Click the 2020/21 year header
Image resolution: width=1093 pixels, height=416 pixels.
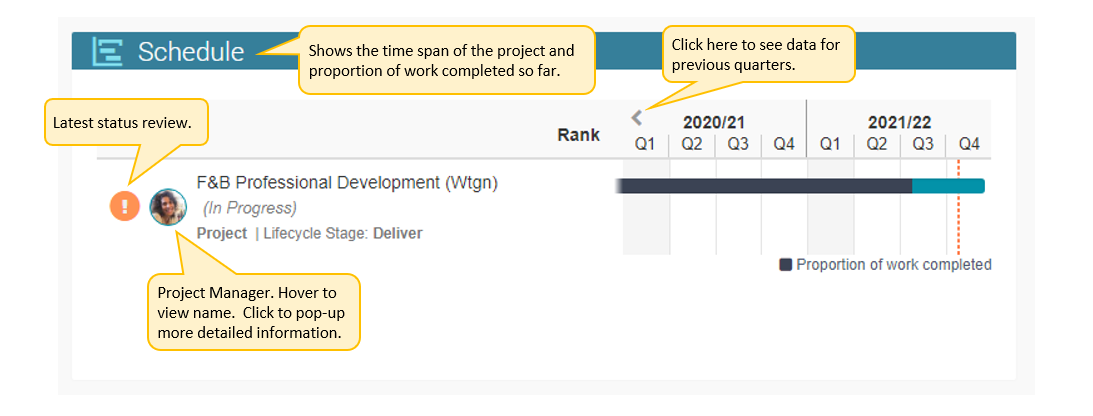714,123
